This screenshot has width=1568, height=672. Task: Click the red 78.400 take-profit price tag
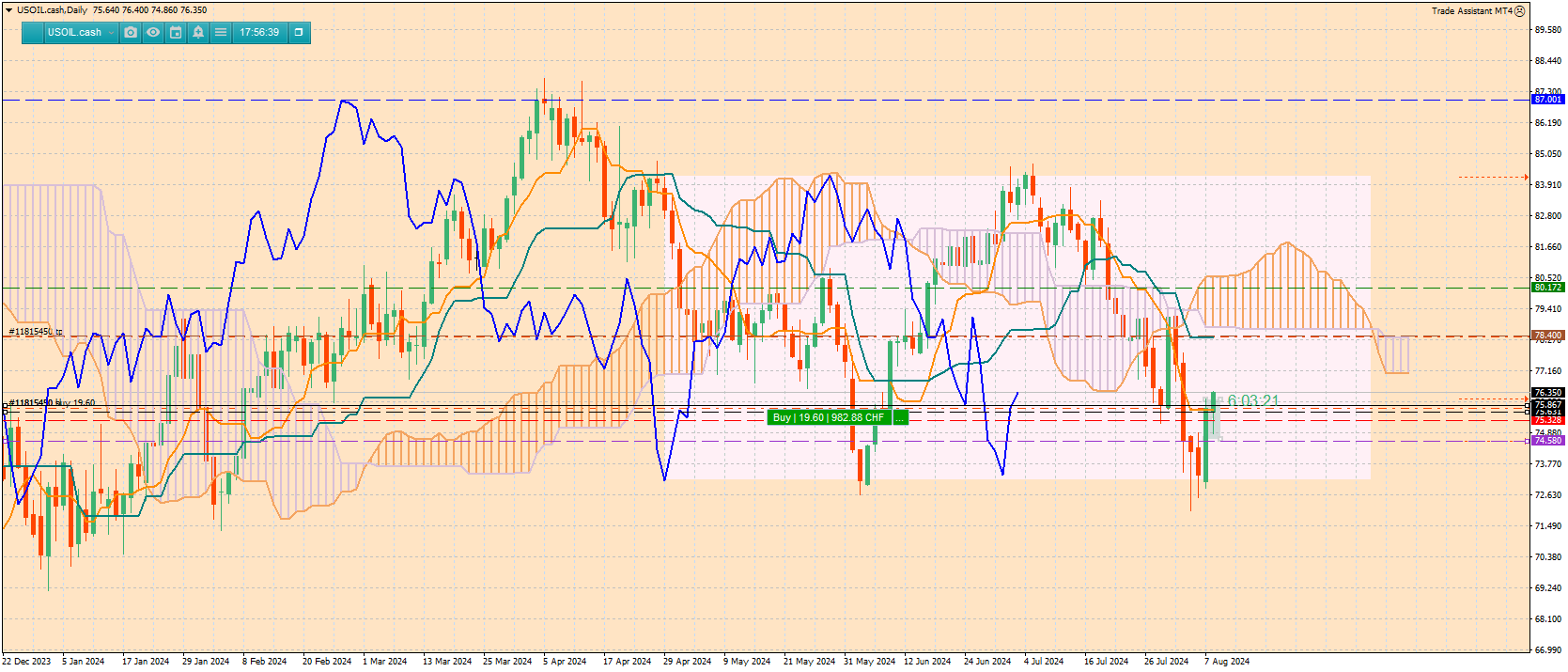point(1547,336)
